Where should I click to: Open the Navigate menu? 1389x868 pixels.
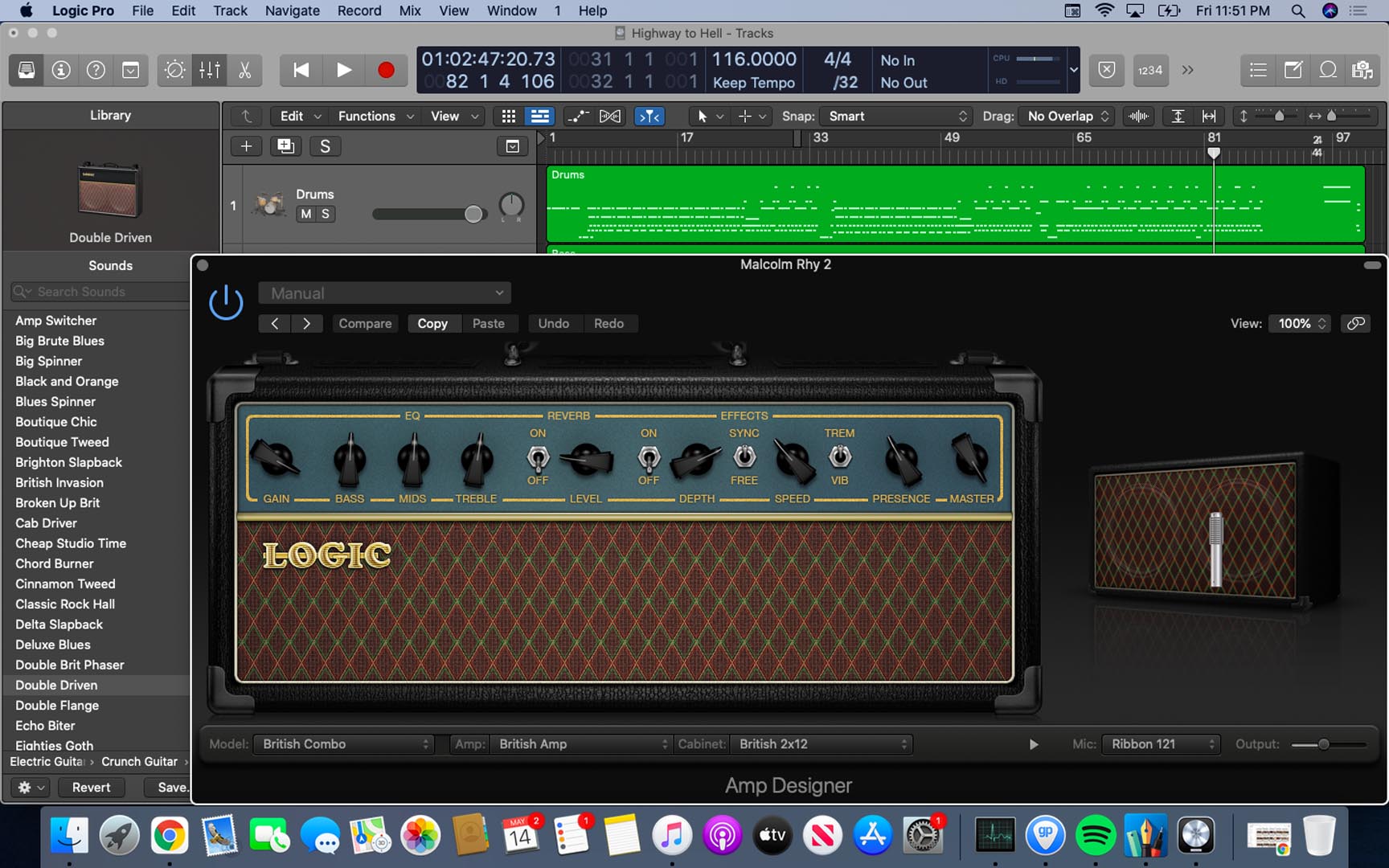293,10
